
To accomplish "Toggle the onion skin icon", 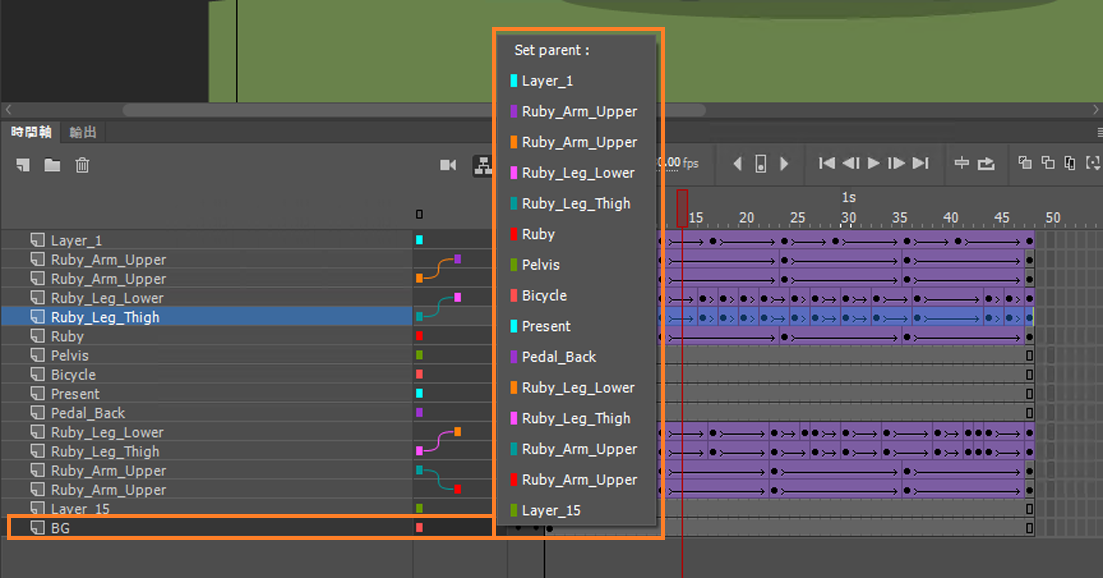I will pos(1026,163).
